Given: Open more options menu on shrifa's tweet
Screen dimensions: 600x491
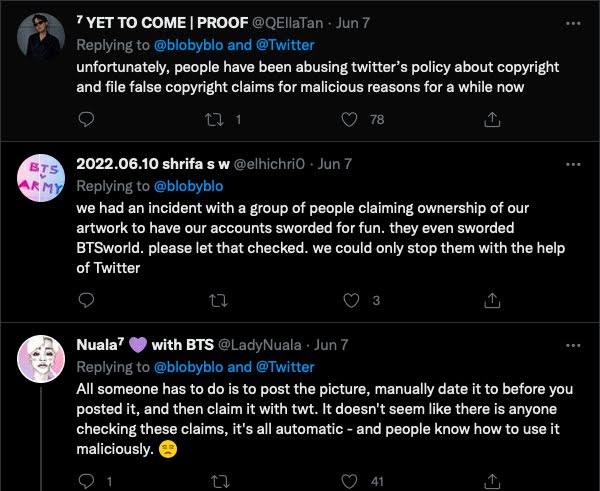Looking at the screenshot, I should 571,163.
